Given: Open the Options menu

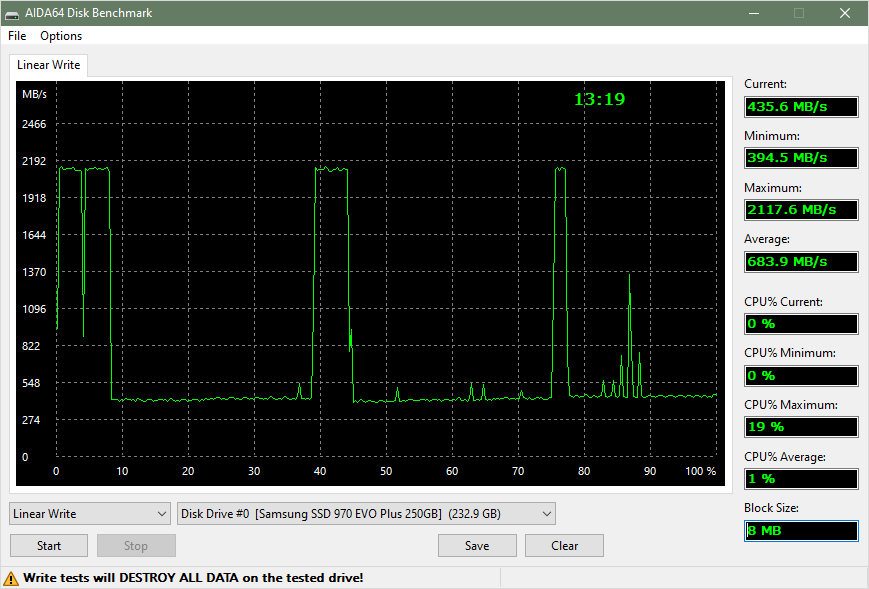Looking at the screenshot, I should click(61, 36).
